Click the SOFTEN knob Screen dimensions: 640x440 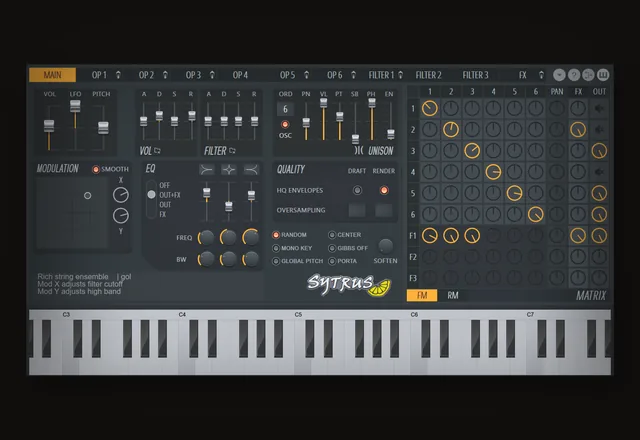click(386, 246)
